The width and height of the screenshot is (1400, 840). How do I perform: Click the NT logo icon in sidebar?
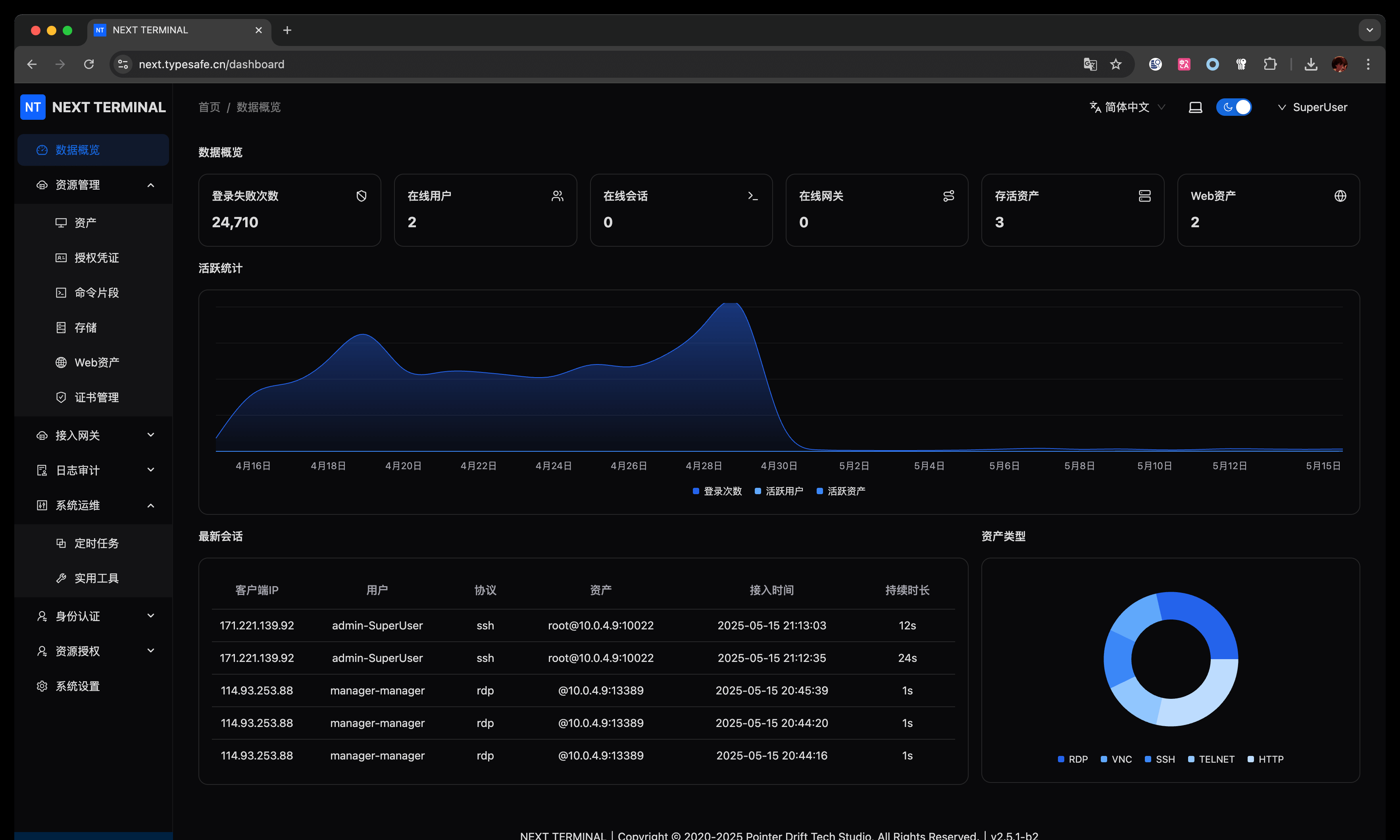[33, 107]
